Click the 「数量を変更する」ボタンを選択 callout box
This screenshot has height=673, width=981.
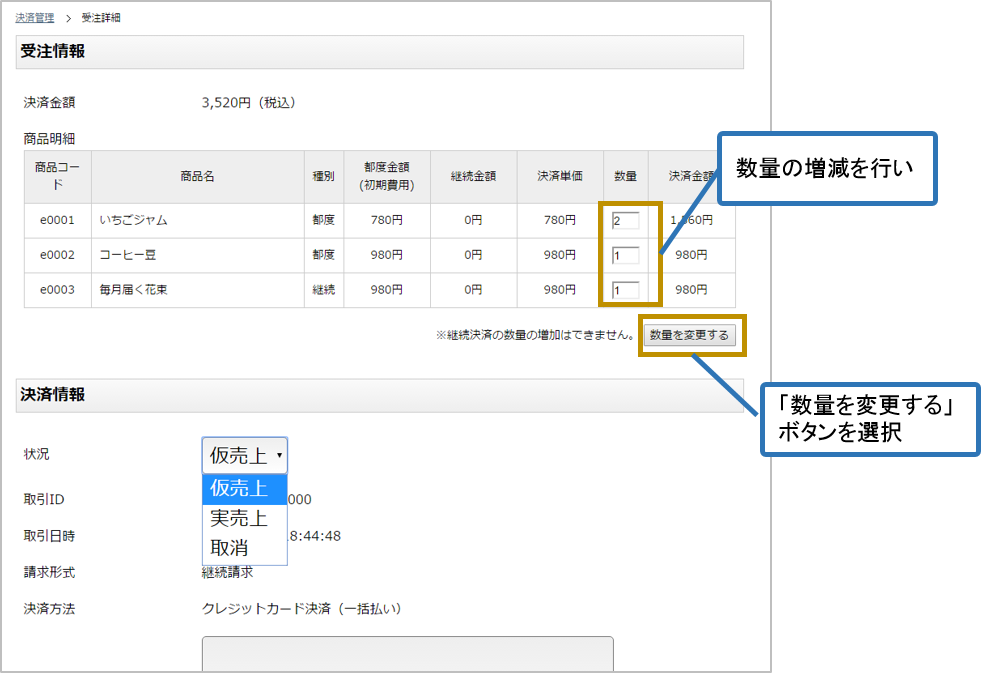point(867,419)
